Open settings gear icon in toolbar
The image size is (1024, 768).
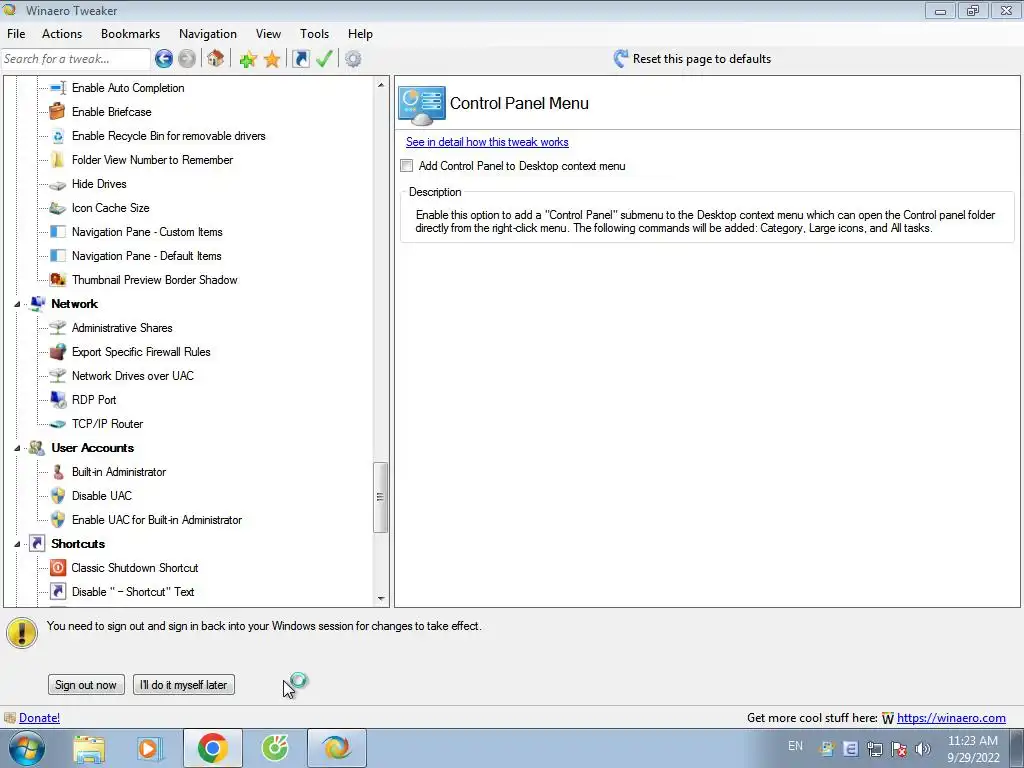pyautogui.click(x=353, y=59)
